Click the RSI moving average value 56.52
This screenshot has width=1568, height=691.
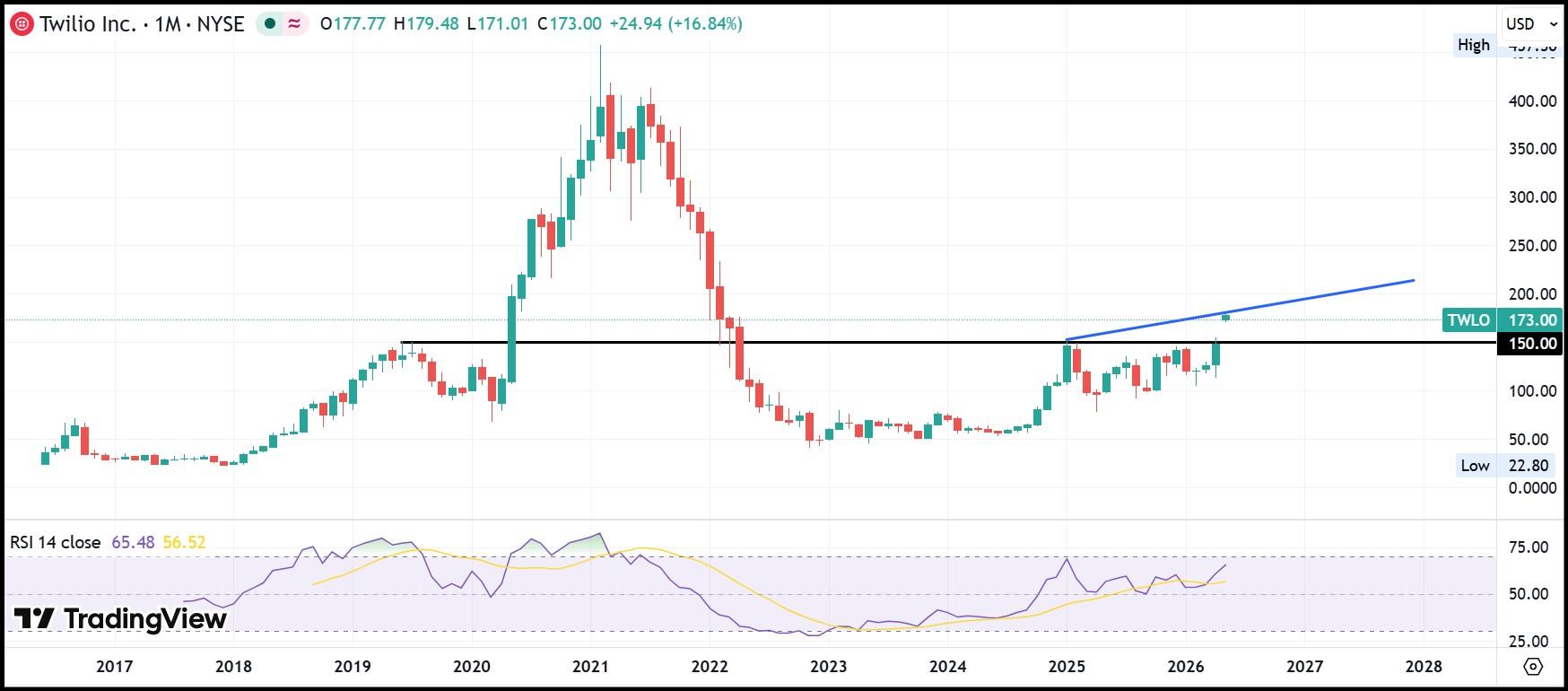pos(184,542)
